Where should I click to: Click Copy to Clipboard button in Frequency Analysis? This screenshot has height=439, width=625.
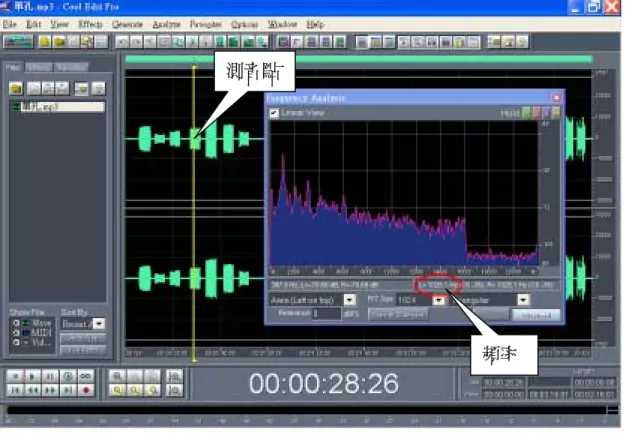point(397,314)
